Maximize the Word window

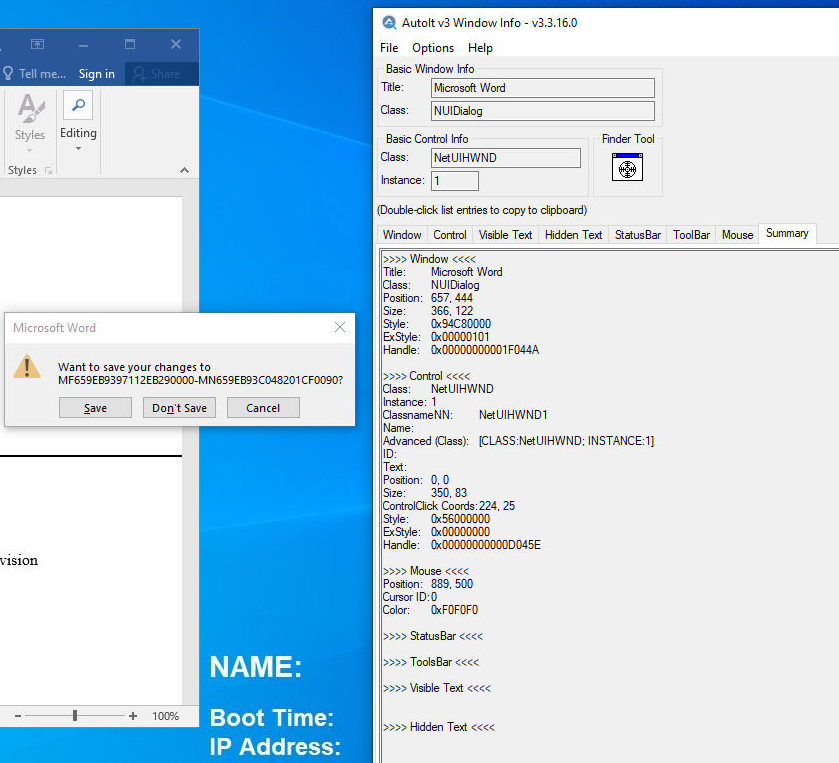(x=130, y=44)
